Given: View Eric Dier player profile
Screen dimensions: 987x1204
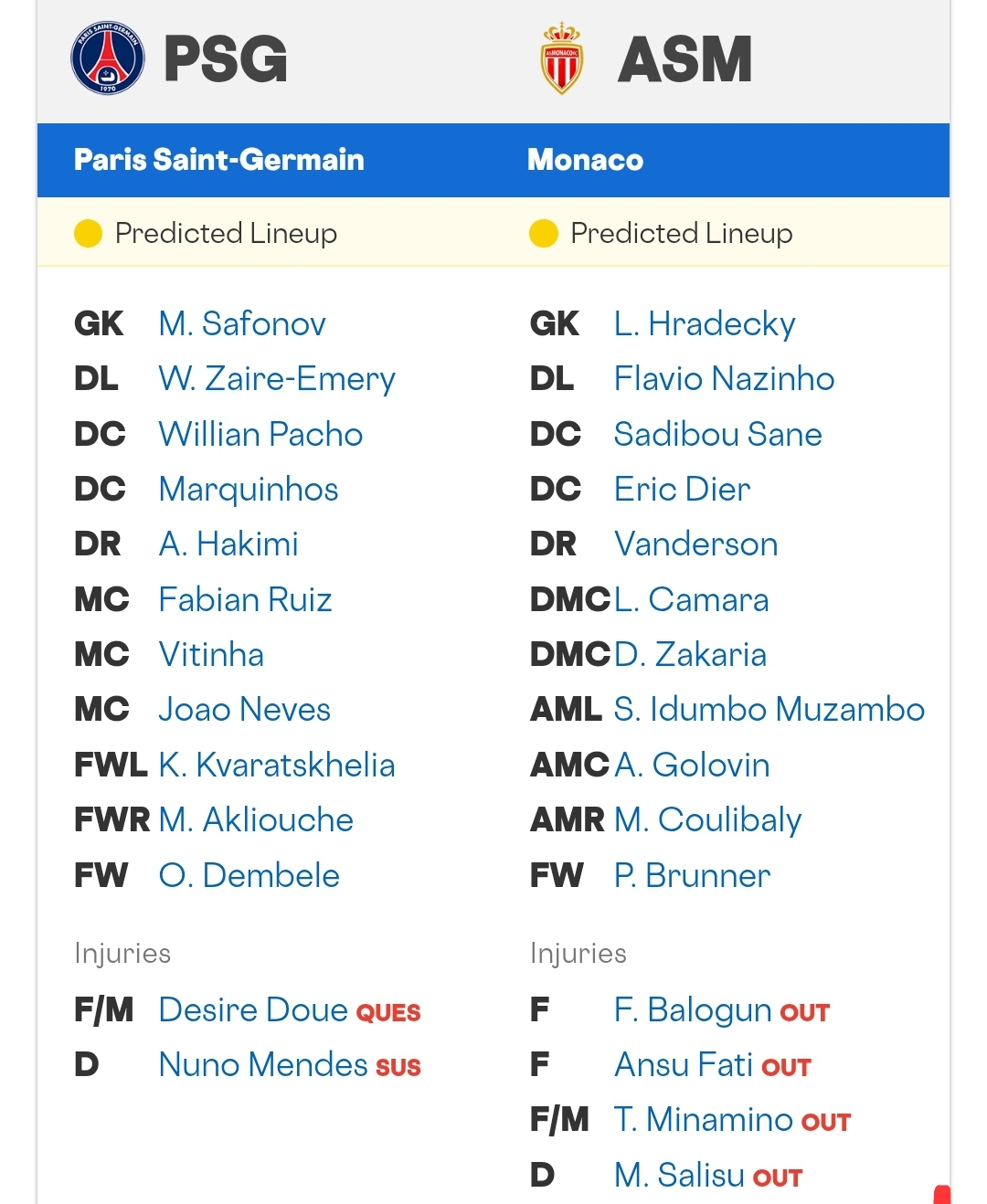Looking at the screenshot, I should pyautogui.click(x=683, y=490).
